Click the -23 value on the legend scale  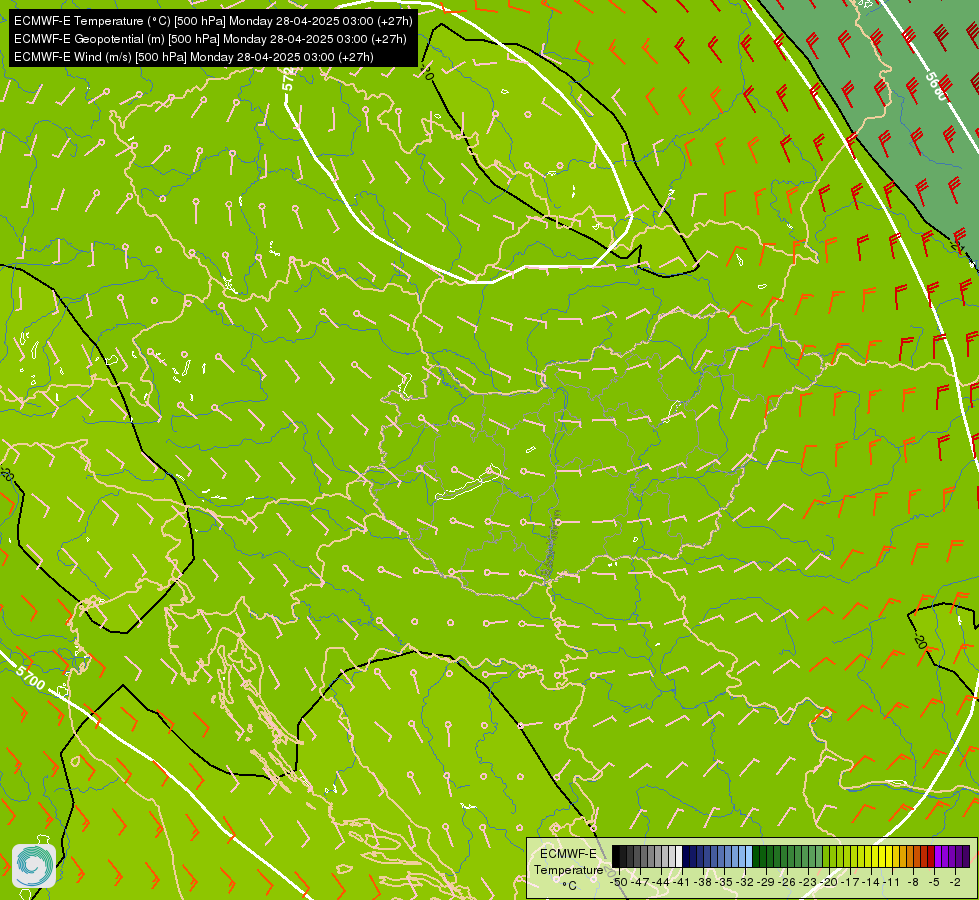(x=807, y=882)
